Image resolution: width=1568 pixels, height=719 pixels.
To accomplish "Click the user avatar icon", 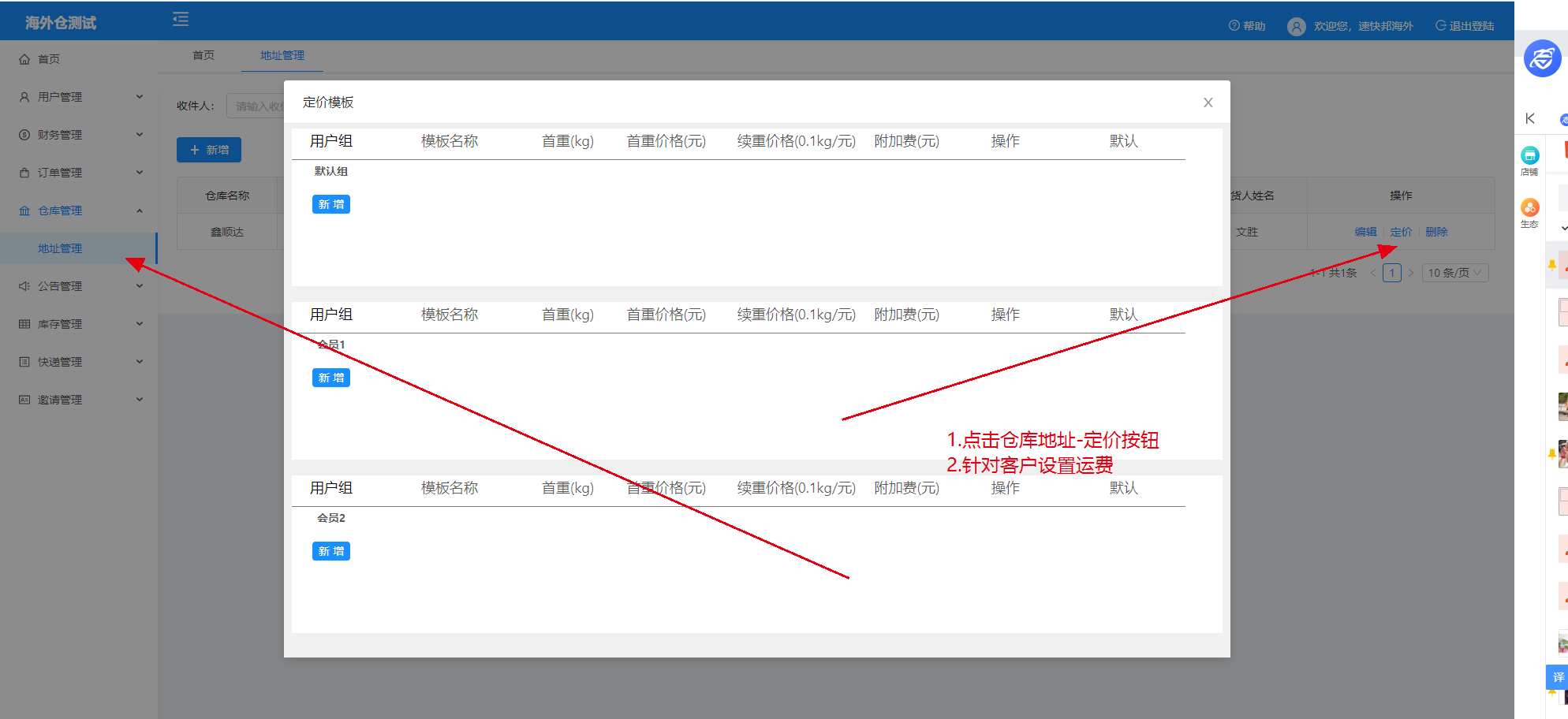I will coord(1296,26).
